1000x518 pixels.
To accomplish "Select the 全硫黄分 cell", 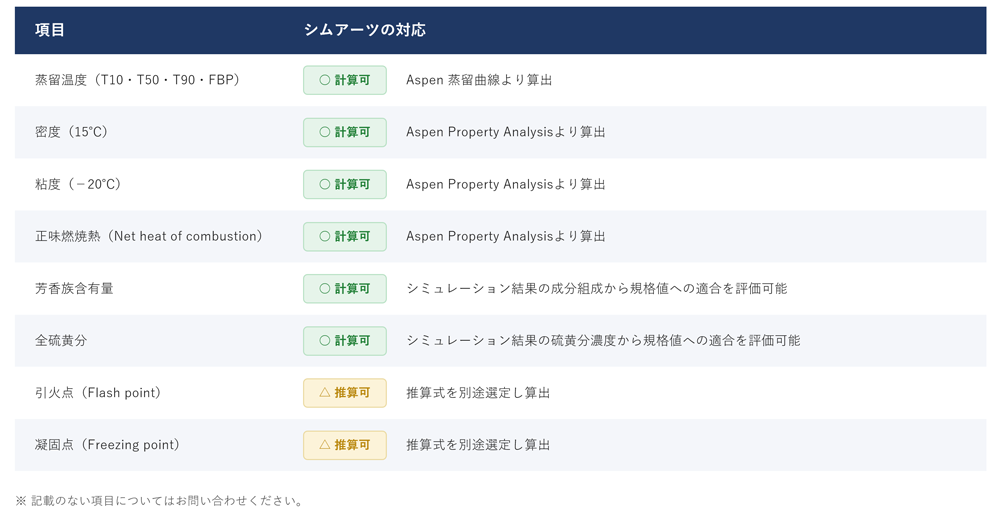I will click(61, 341).
